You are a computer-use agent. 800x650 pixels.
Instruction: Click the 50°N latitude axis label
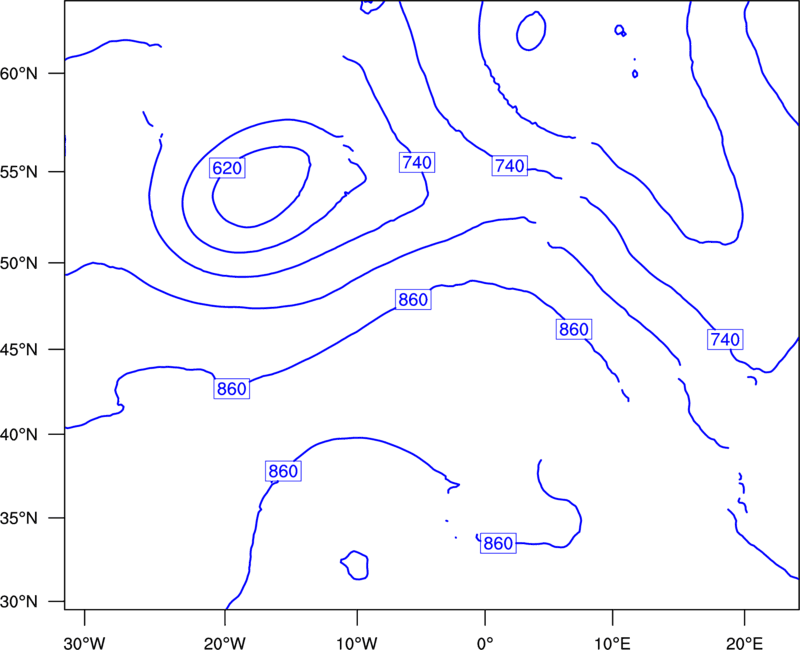[x=19, y=263]
